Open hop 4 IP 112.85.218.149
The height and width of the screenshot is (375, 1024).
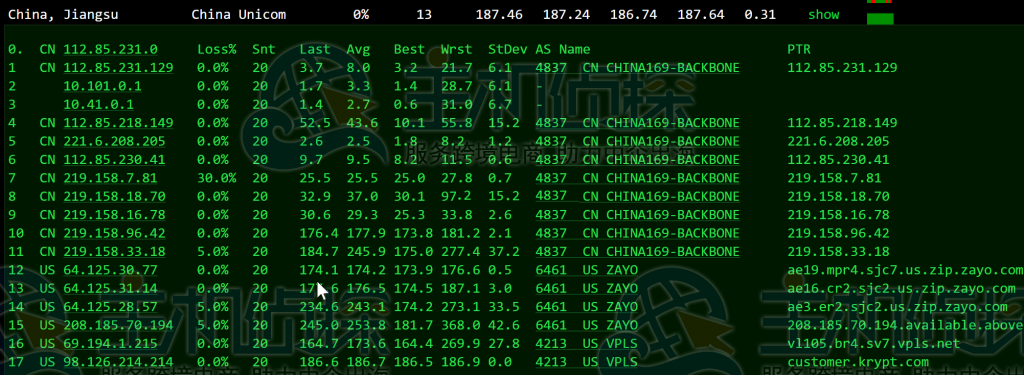pos(118,123)
